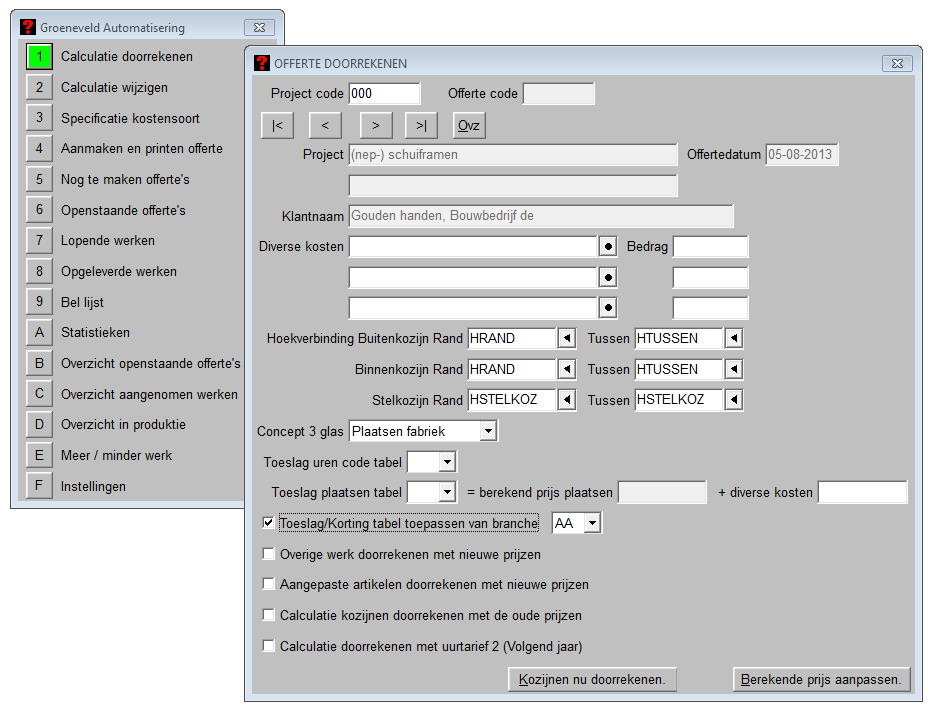Check Calculatie doorrekenen met uurtarief 2
Viewport: 933px width, 710px height.
point(268,646)
